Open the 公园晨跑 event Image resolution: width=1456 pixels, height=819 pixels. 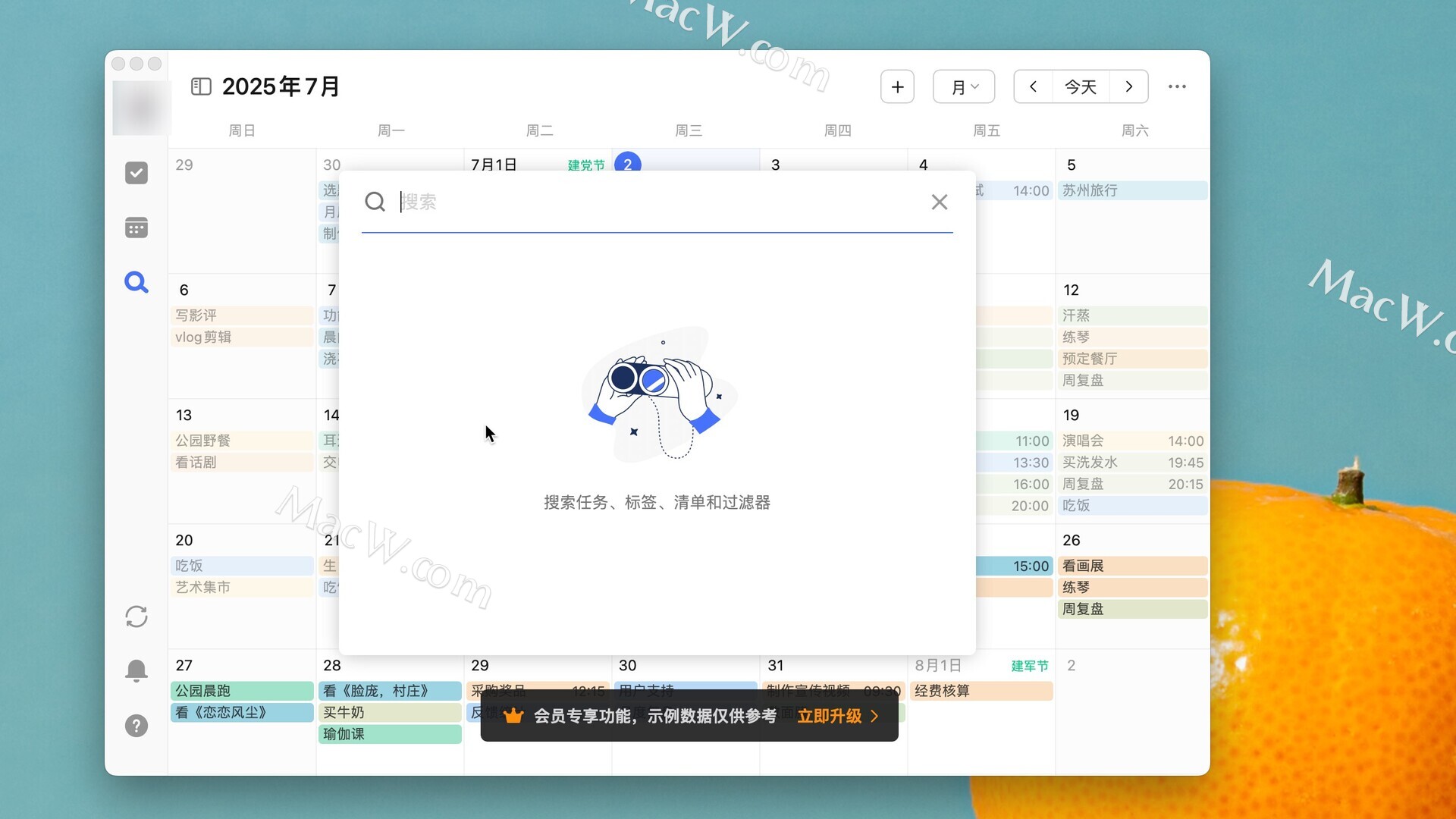click(243, 691)
